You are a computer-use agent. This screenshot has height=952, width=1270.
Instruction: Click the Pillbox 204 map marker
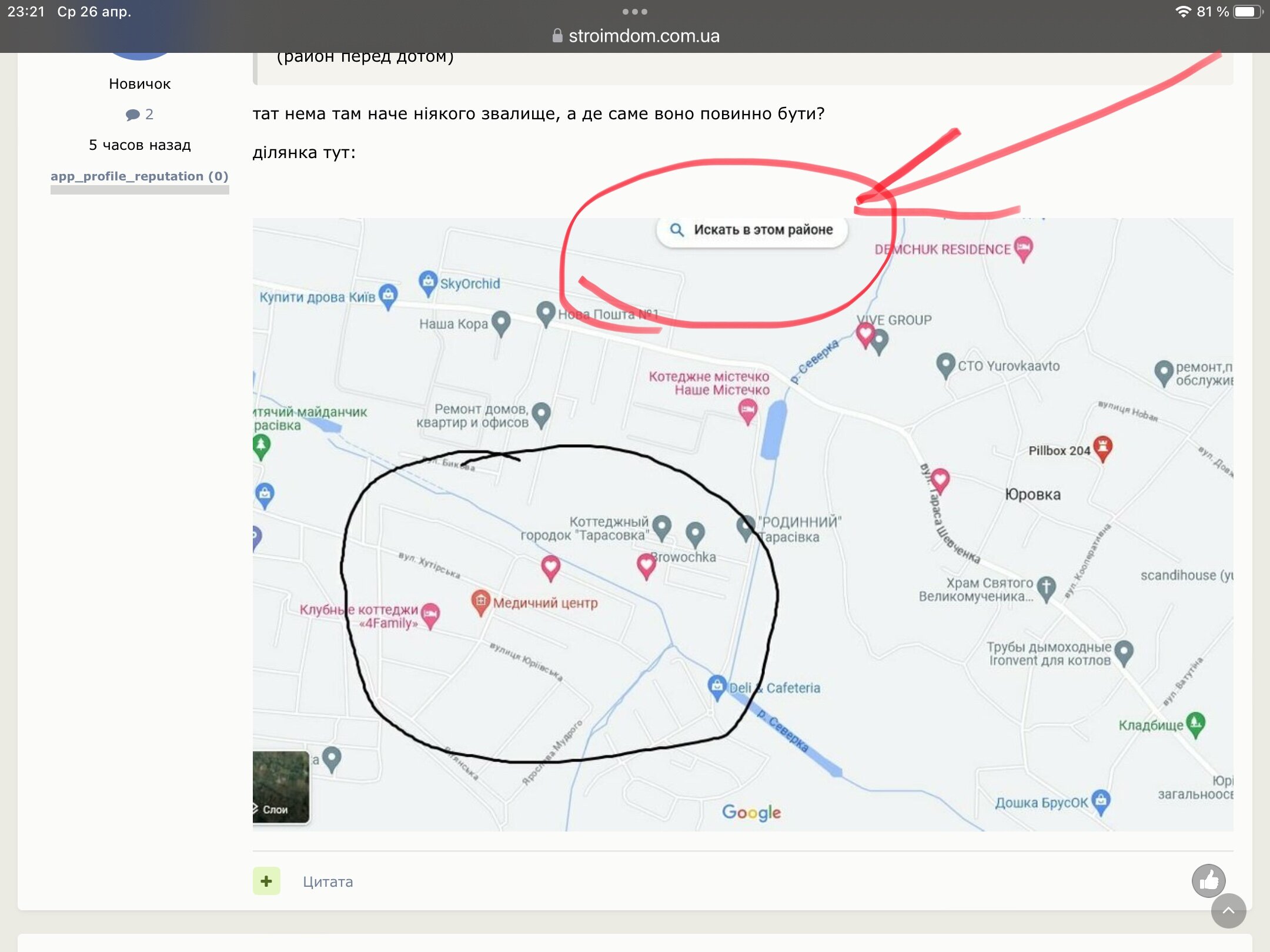pyautogui.click(x=1102, y=448)
